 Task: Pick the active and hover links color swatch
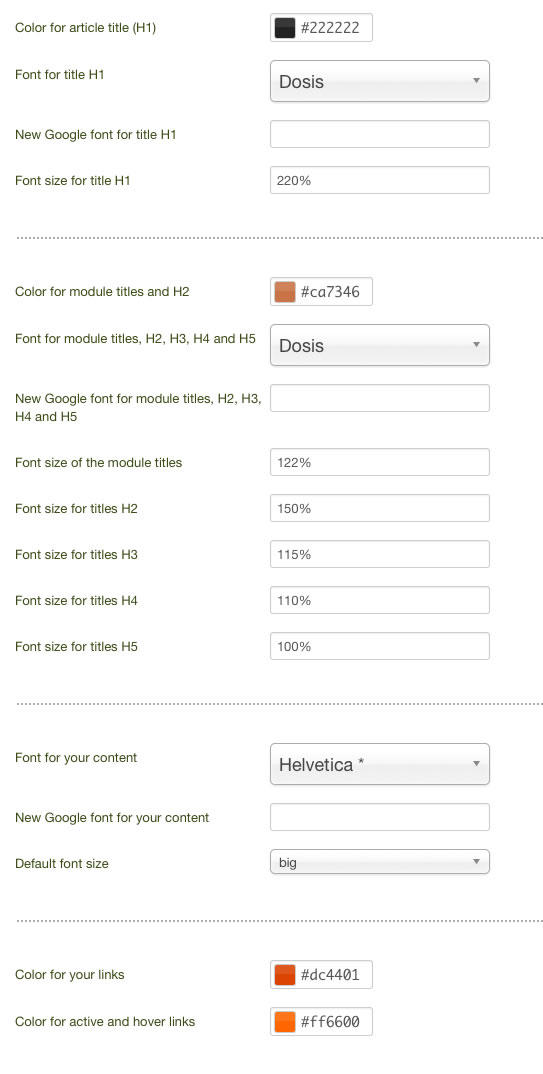click(284, 1022)
